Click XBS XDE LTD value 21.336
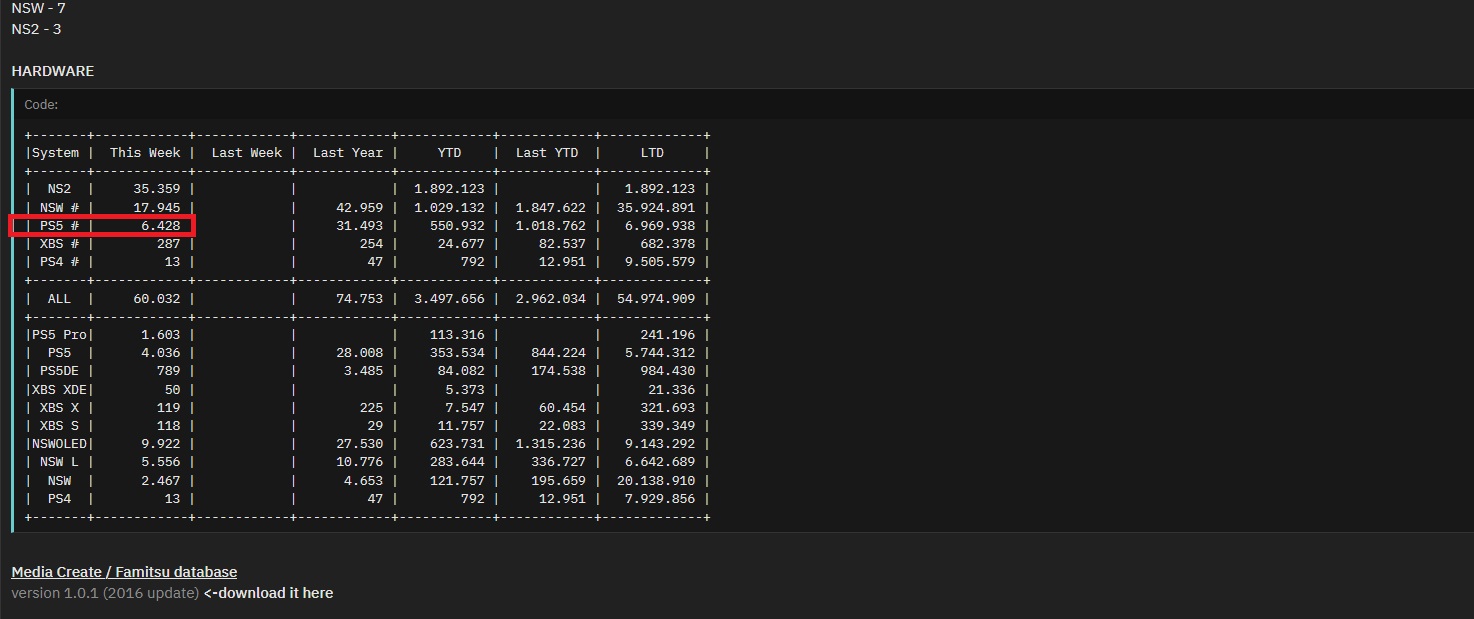1474x619 pixels. [x=671, y=390]
